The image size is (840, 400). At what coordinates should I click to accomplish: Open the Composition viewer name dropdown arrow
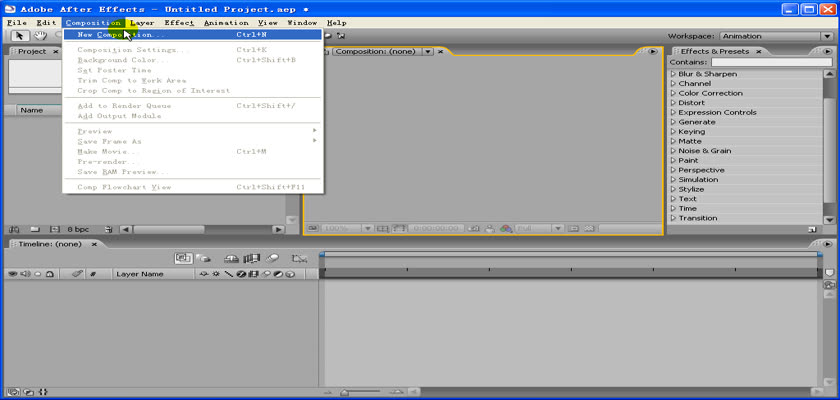(428, 51)
